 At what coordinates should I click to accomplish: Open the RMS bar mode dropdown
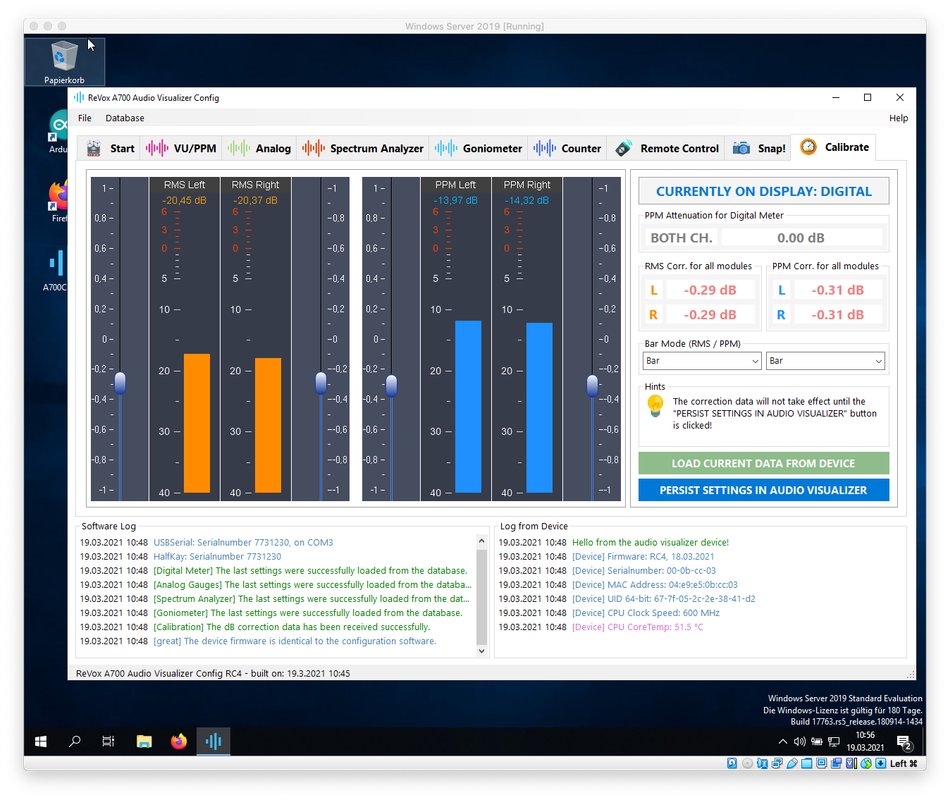[x=702, y=361]
